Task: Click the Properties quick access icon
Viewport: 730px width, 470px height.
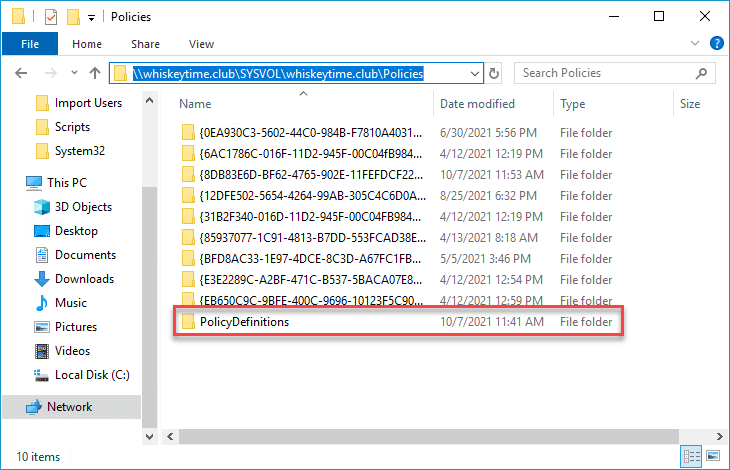Action: 51,17
